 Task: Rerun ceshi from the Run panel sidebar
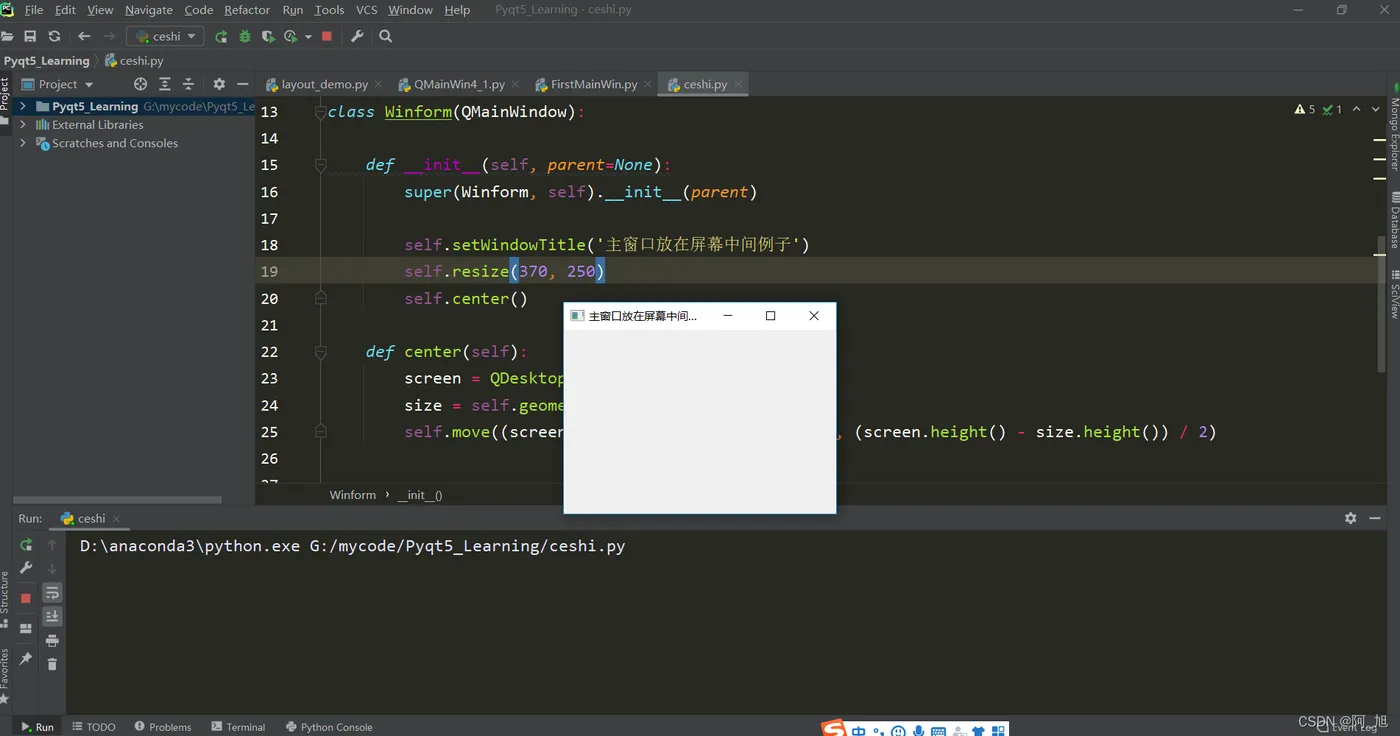click(26, 545)
